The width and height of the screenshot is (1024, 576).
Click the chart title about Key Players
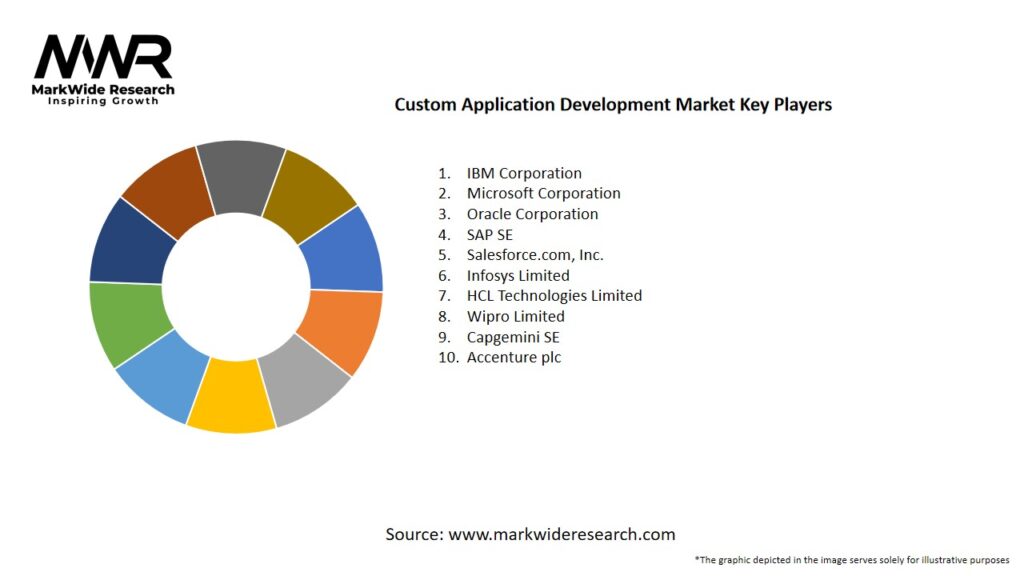coord(613,104)
